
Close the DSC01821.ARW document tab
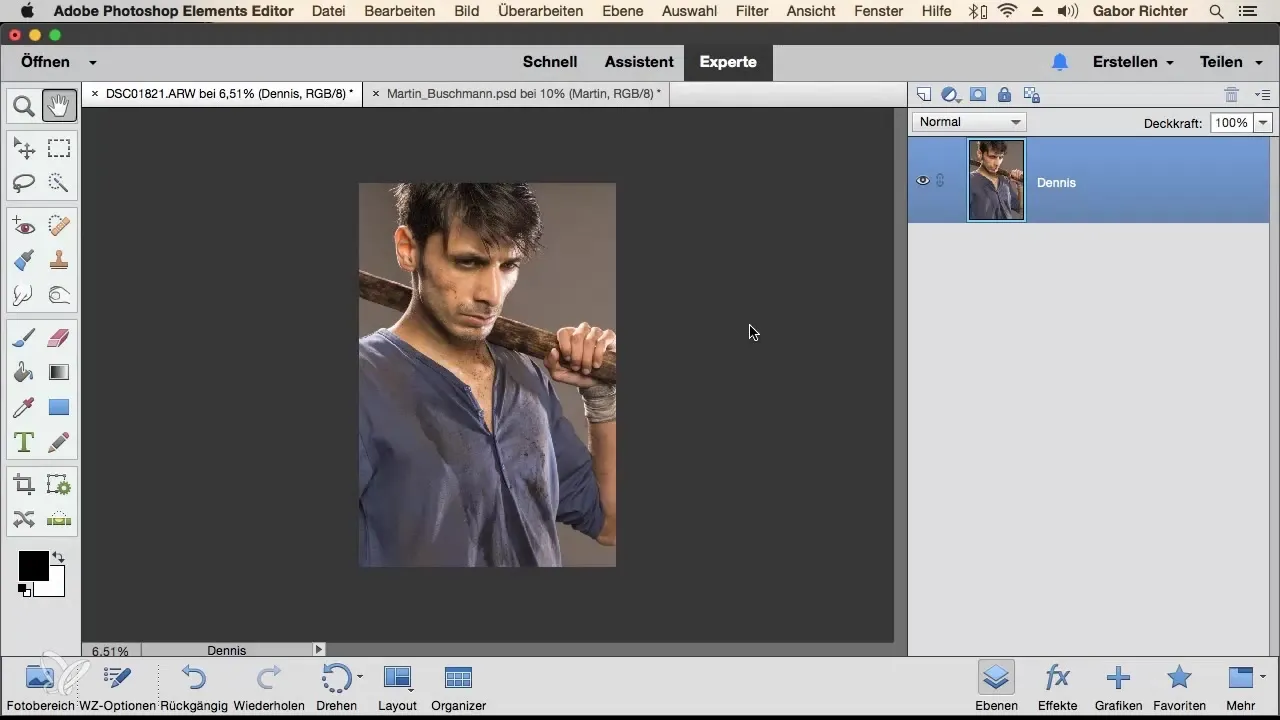coord(95,93)
